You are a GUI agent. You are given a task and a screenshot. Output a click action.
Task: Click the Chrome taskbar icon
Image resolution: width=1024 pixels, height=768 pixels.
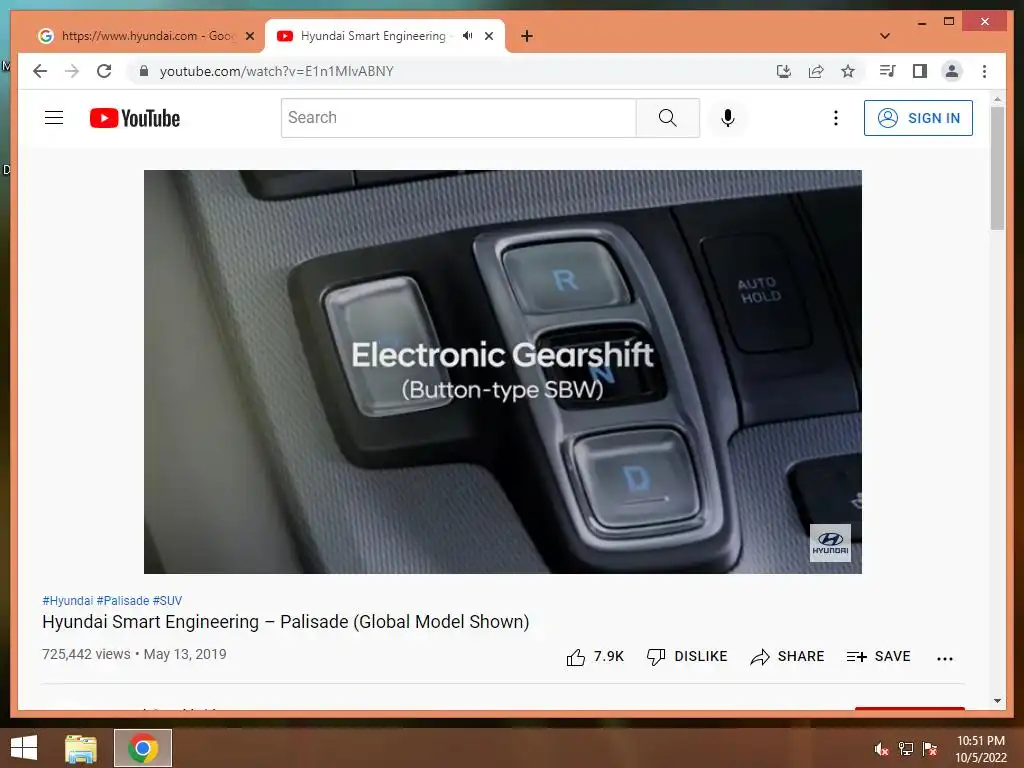click(x=143, y=748)
